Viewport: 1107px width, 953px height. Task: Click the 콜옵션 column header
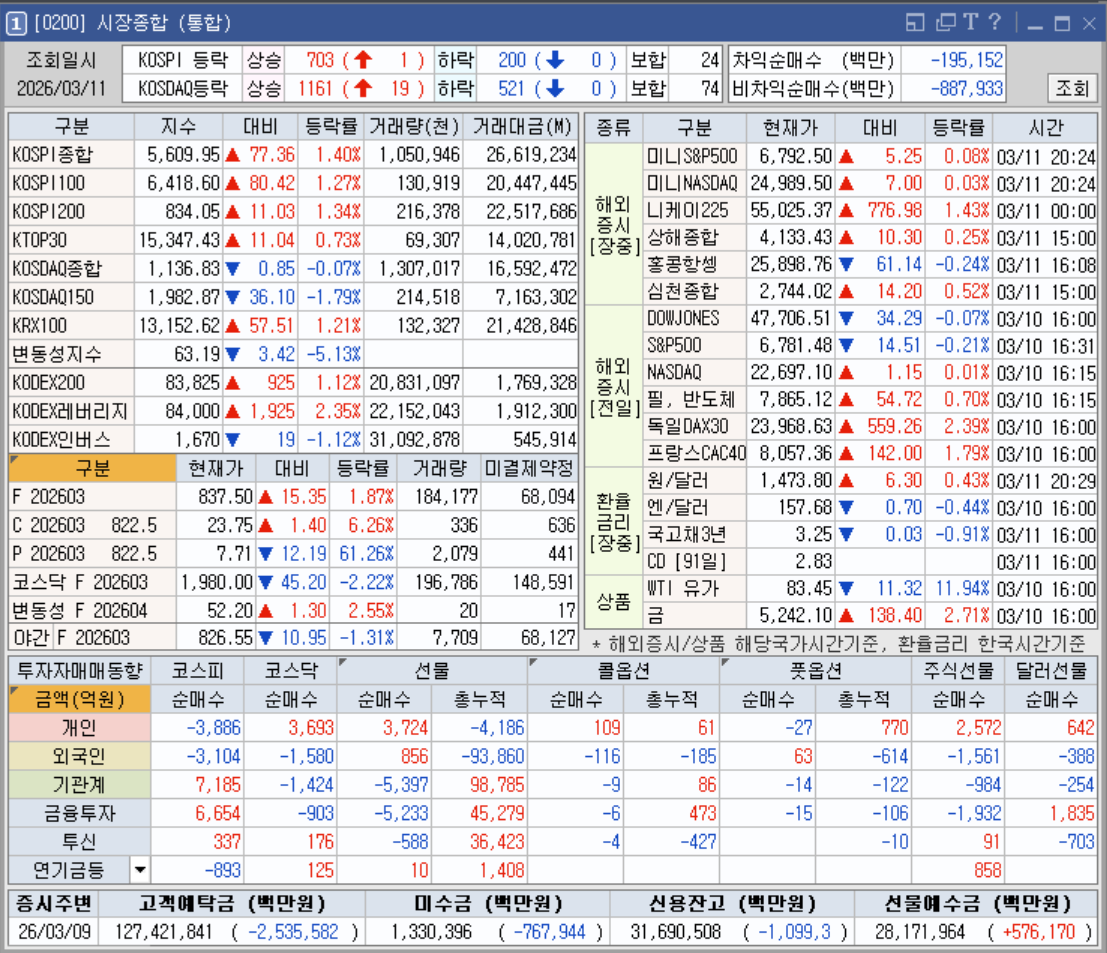click(x=623, y=671)
